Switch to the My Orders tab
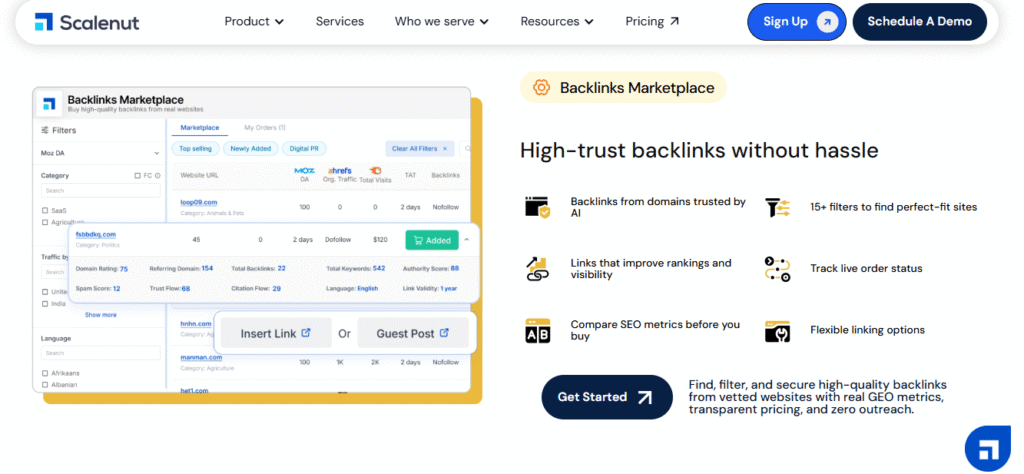Screen dimensions: 1024x474 [265, 128]
